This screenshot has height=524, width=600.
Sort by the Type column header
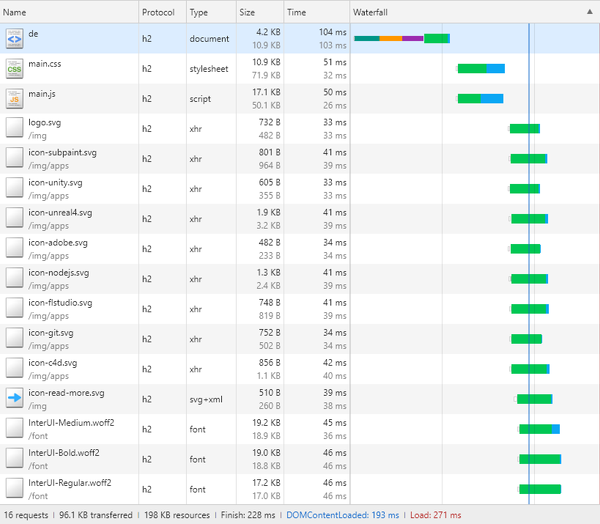tap(211, 12)
